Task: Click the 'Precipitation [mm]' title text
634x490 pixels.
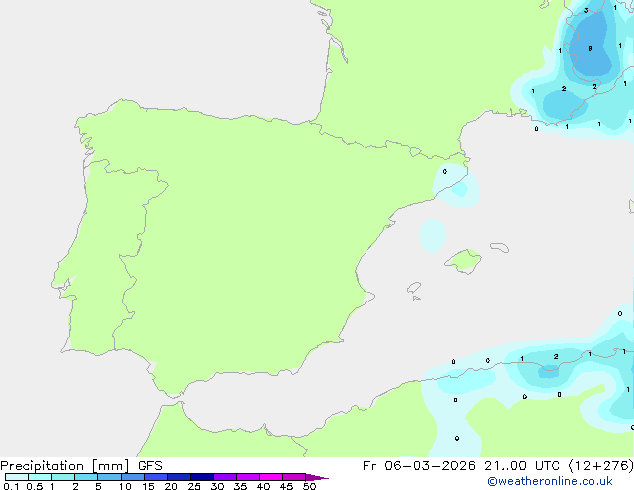Action: (x=65, y=466)
